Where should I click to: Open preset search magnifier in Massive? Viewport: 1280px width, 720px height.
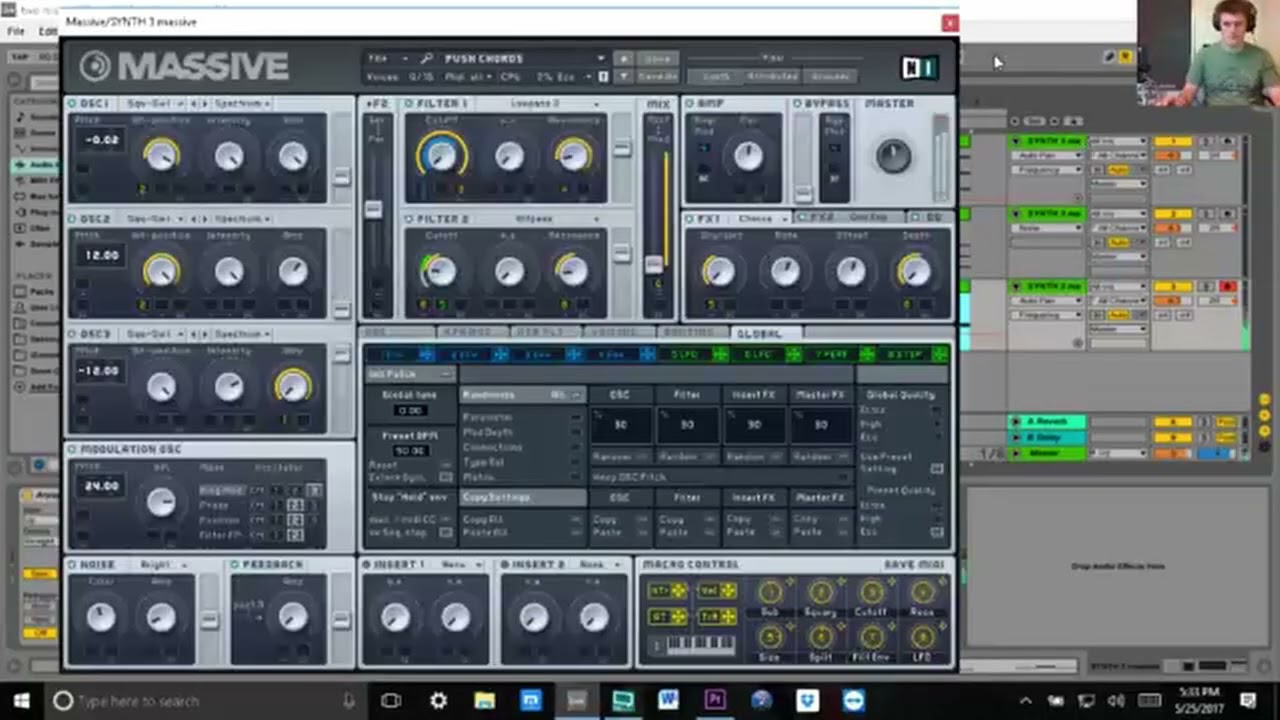click(427, 59)
